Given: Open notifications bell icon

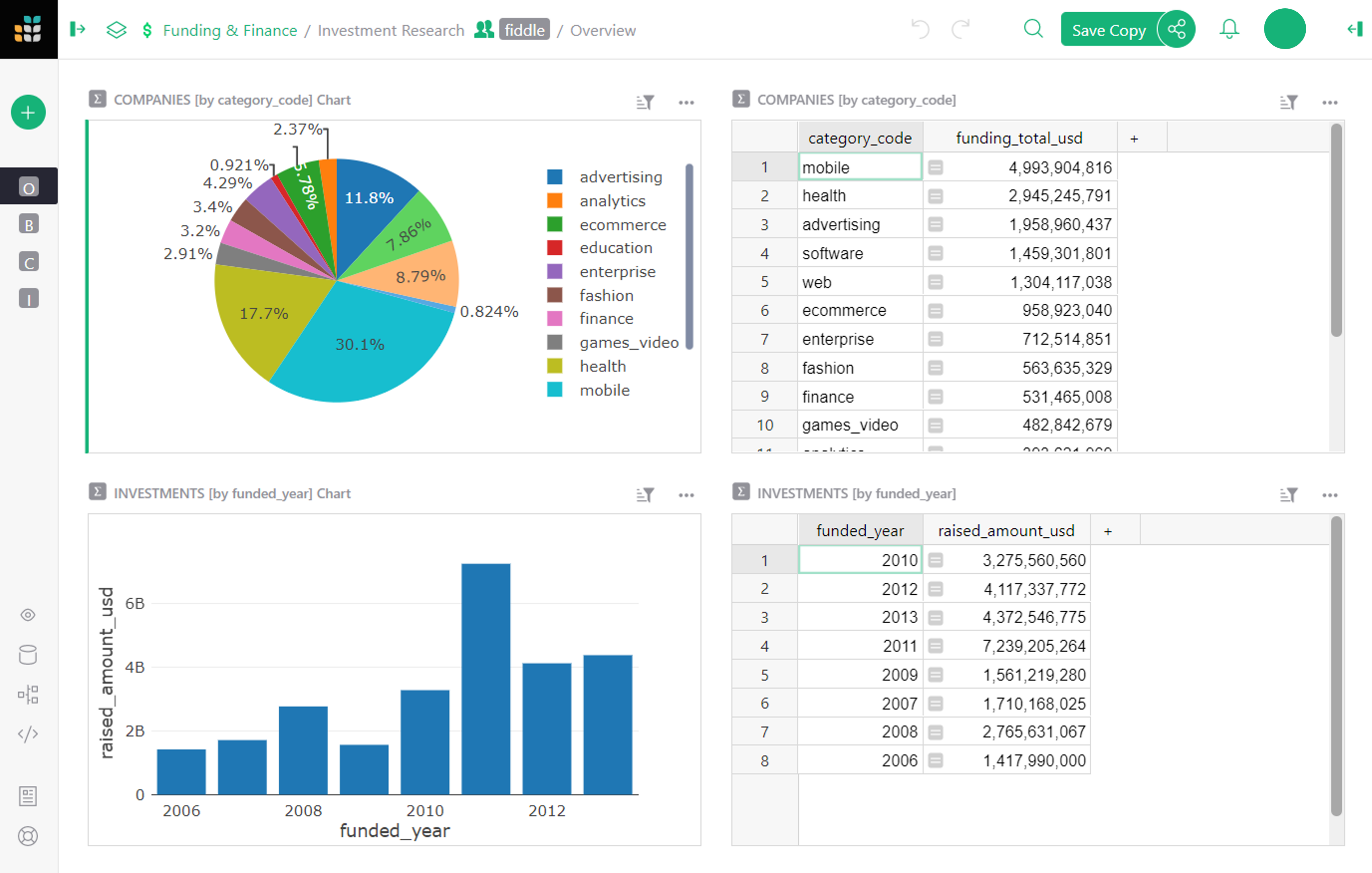Looking at the screenshot, I should pos(1229,29).
